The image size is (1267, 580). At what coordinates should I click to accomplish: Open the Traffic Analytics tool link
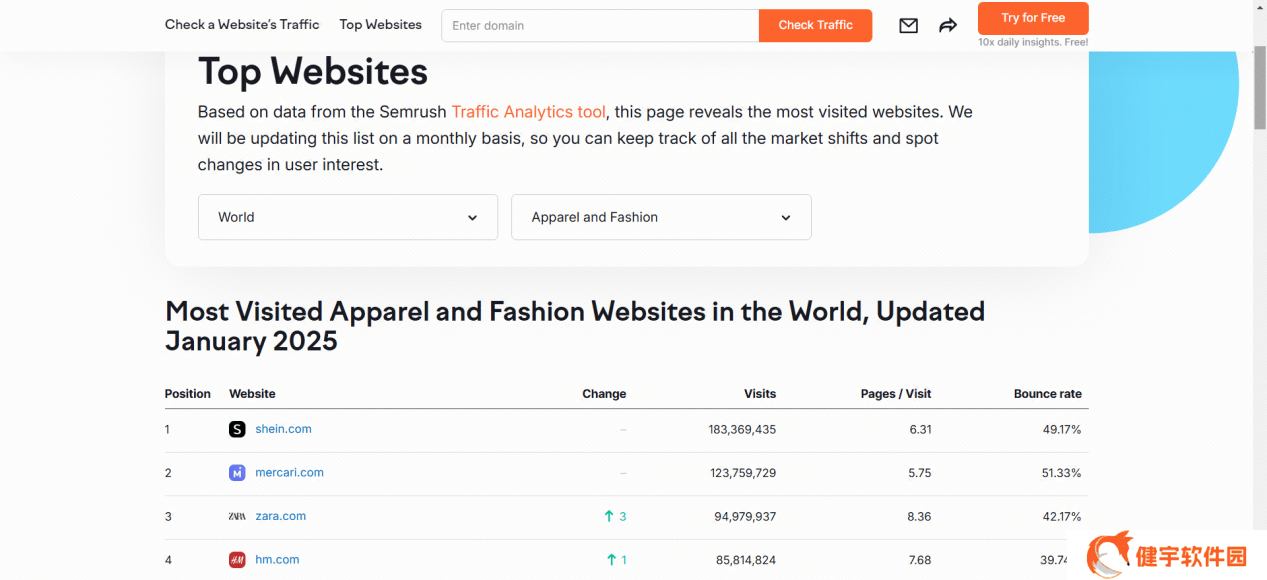[x=528, y=112]
